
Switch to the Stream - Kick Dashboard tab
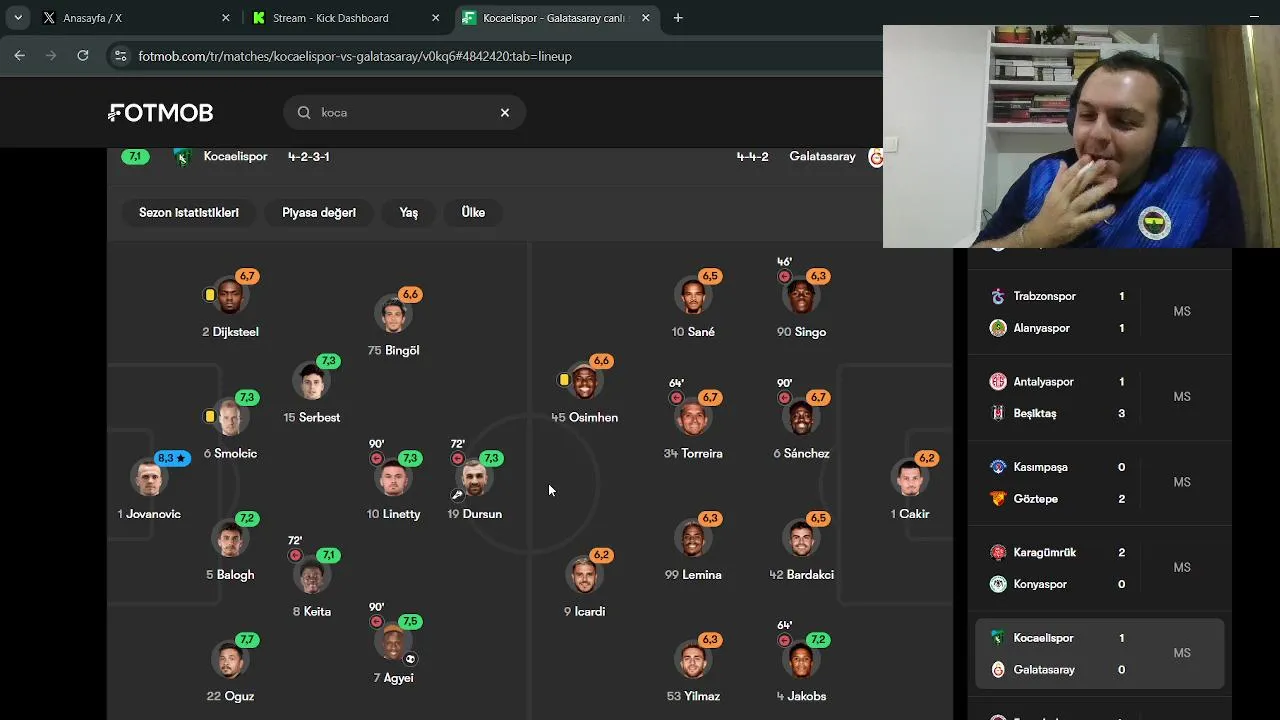click(x=345, y=18)
